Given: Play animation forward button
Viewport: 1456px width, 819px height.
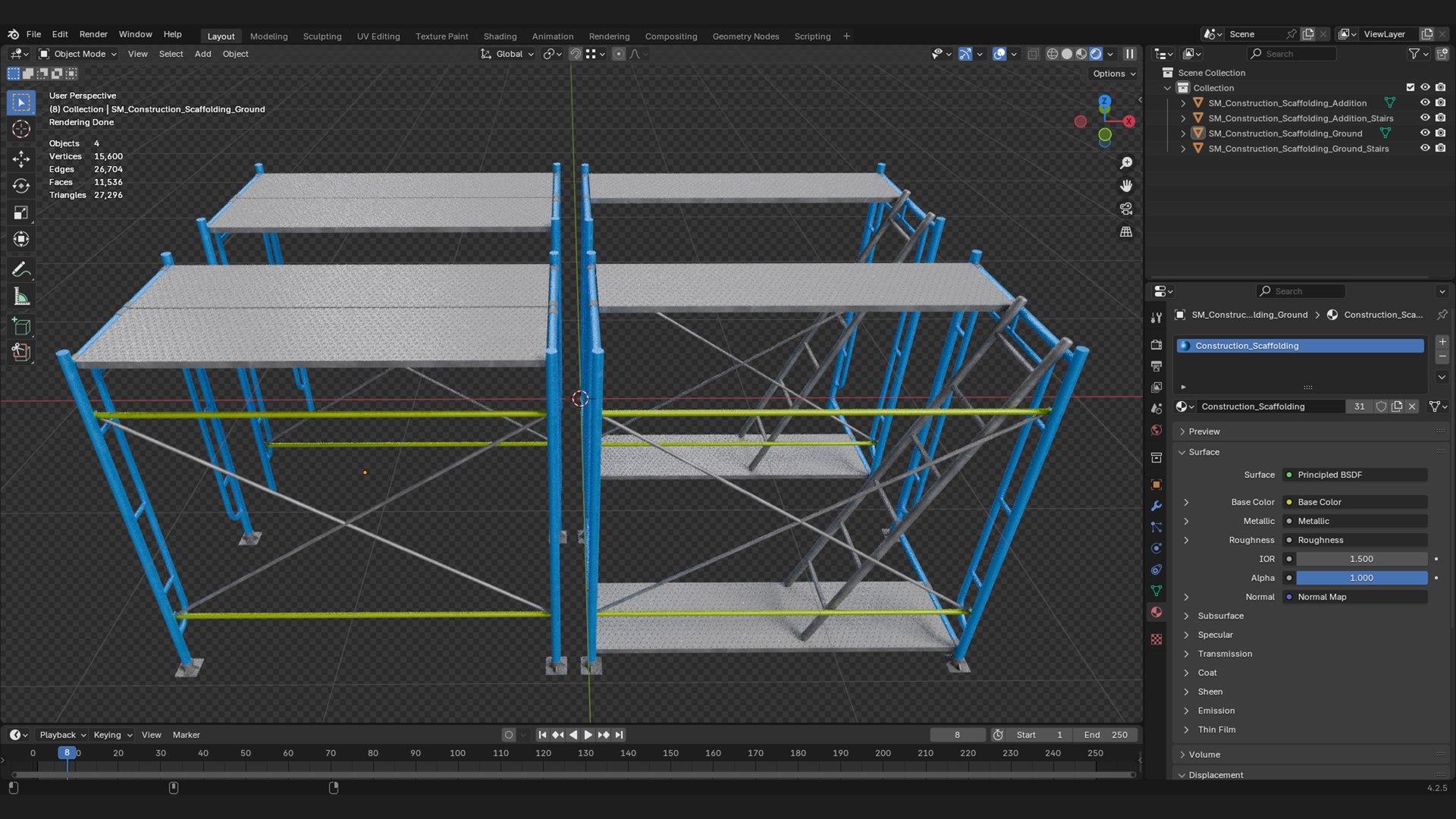Looking at the screenshot, I should pos(588,735).
